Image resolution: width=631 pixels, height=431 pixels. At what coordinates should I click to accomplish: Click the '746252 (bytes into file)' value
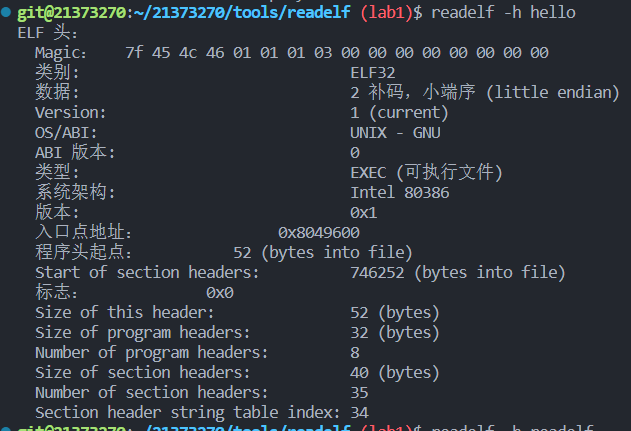click(458, 272)
